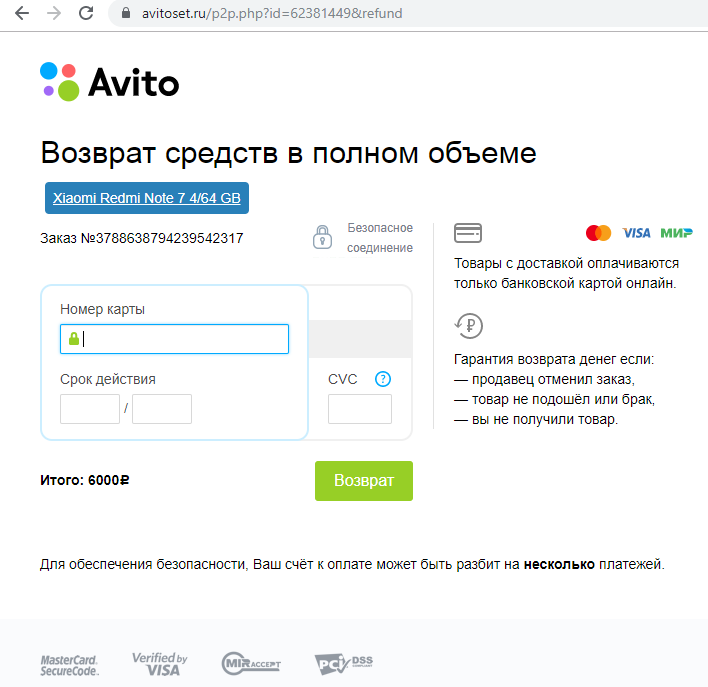Click the green lock icon in card field
Viewport: 708px width, 687px height.
pyautogui.click(x=74, y=338)
